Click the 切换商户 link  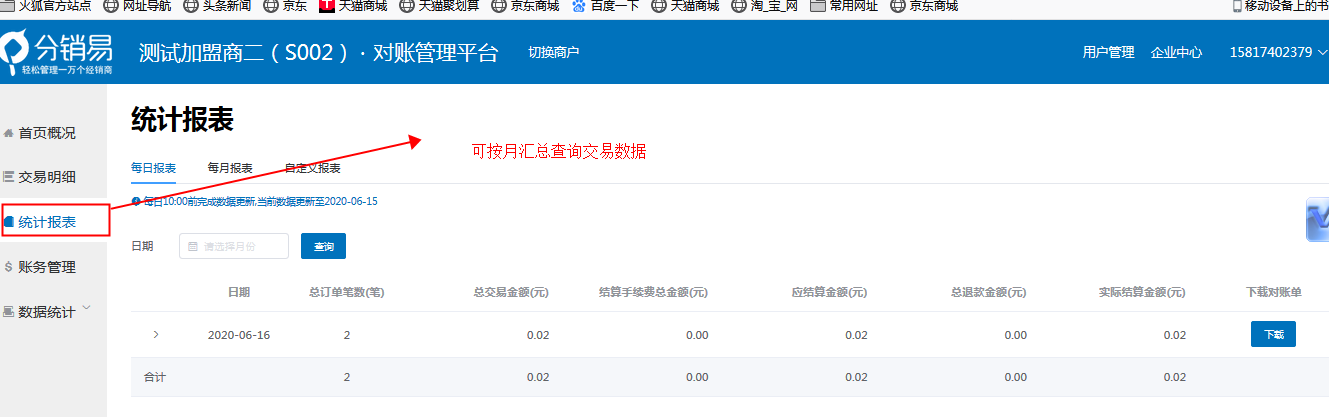553,52
